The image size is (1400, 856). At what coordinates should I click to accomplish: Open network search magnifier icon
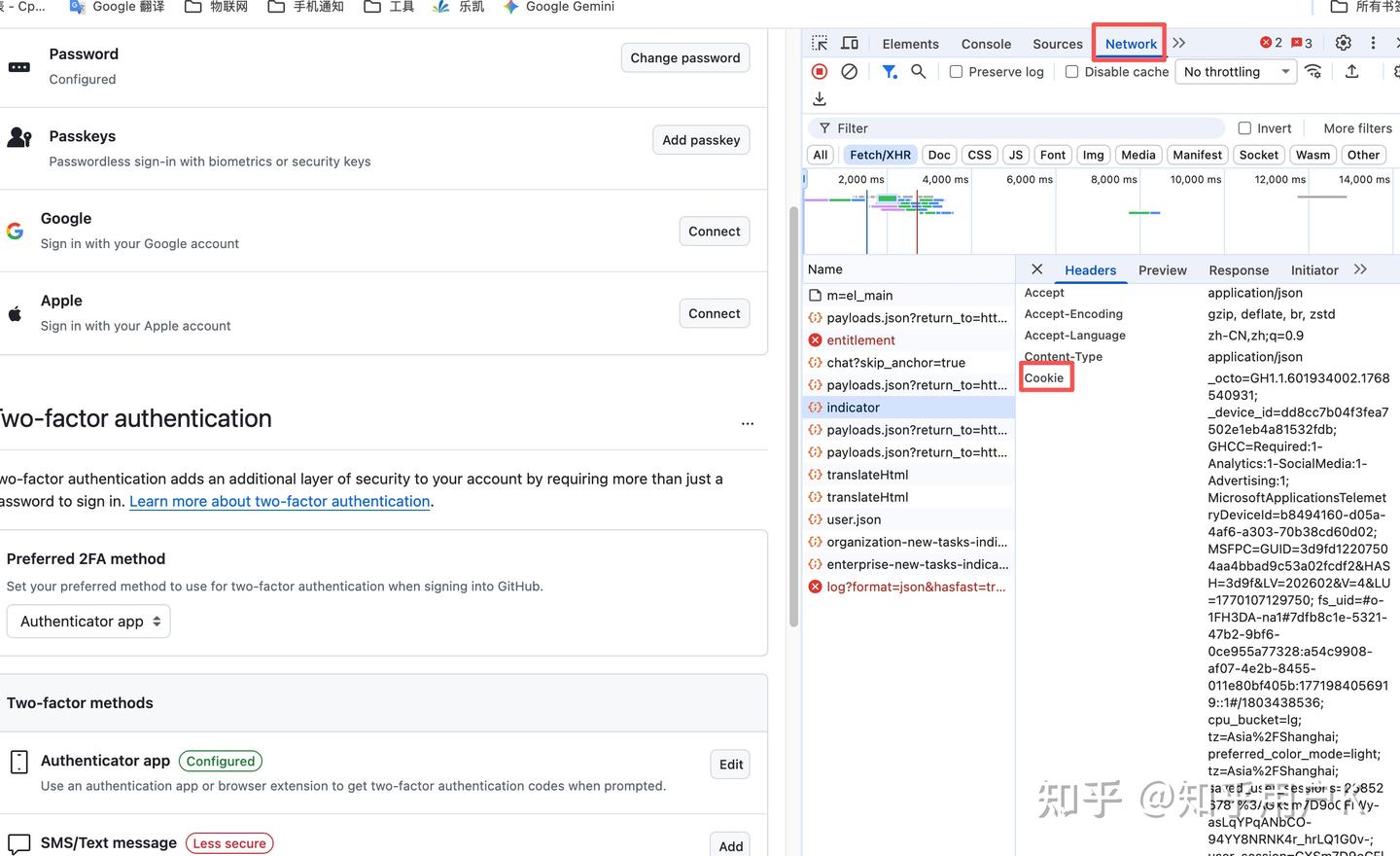[918, 71]
